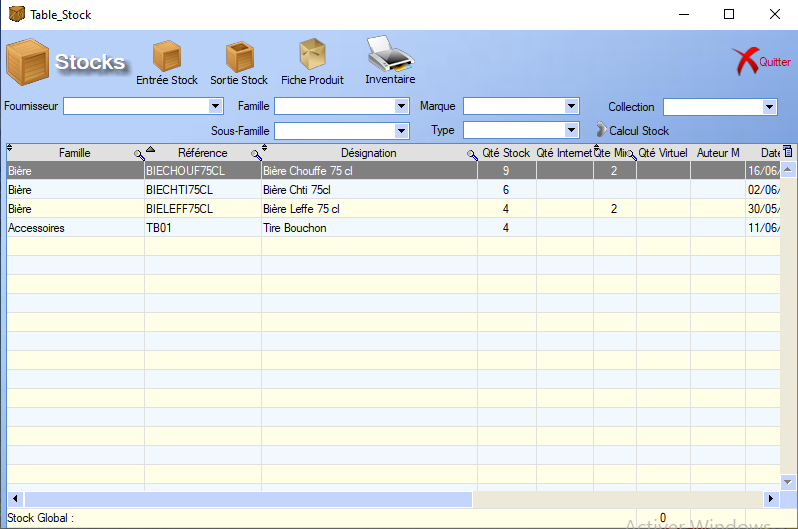
Task: Select the Bière Leffe 75 cl row
Action: click(x=300, y=209)
